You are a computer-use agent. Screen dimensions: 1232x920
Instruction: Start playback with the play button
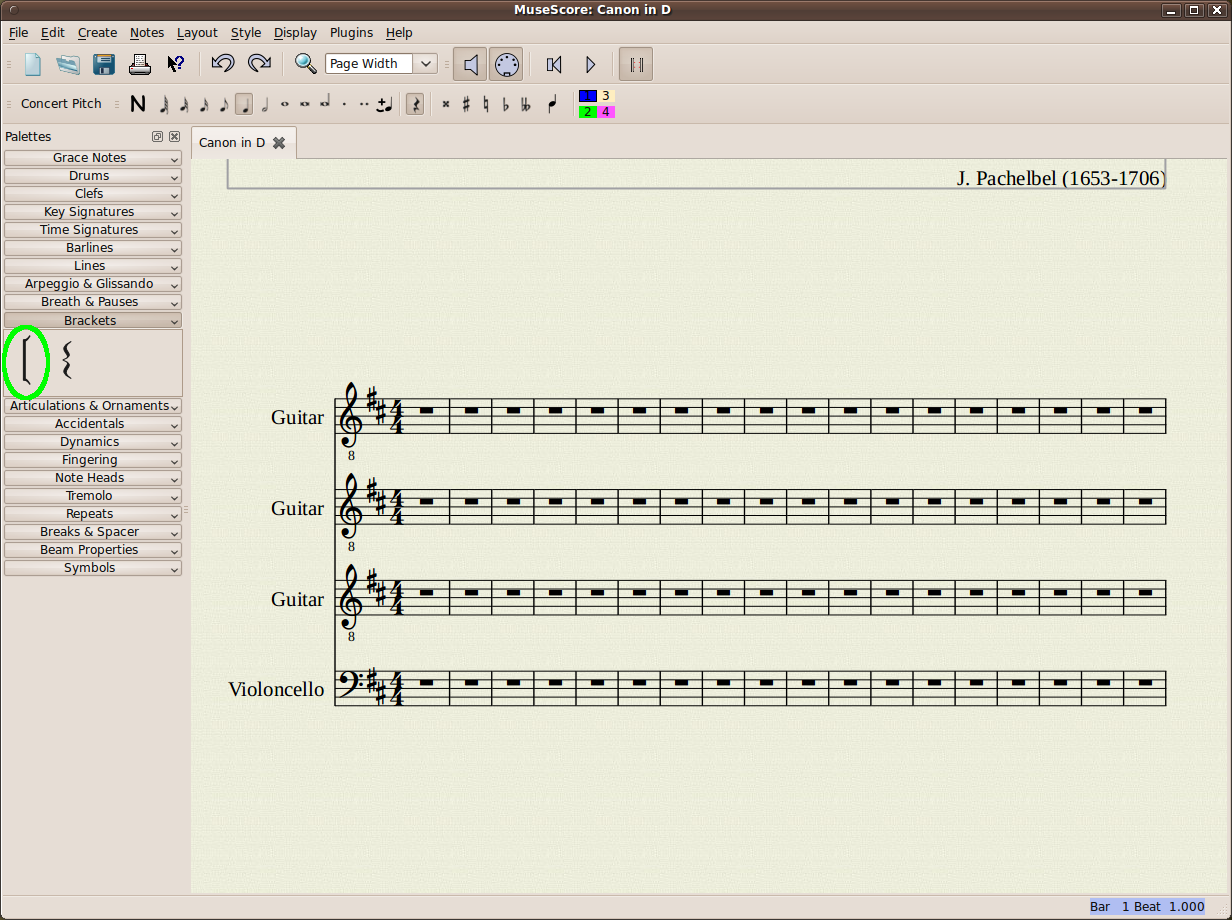(590, 64)
